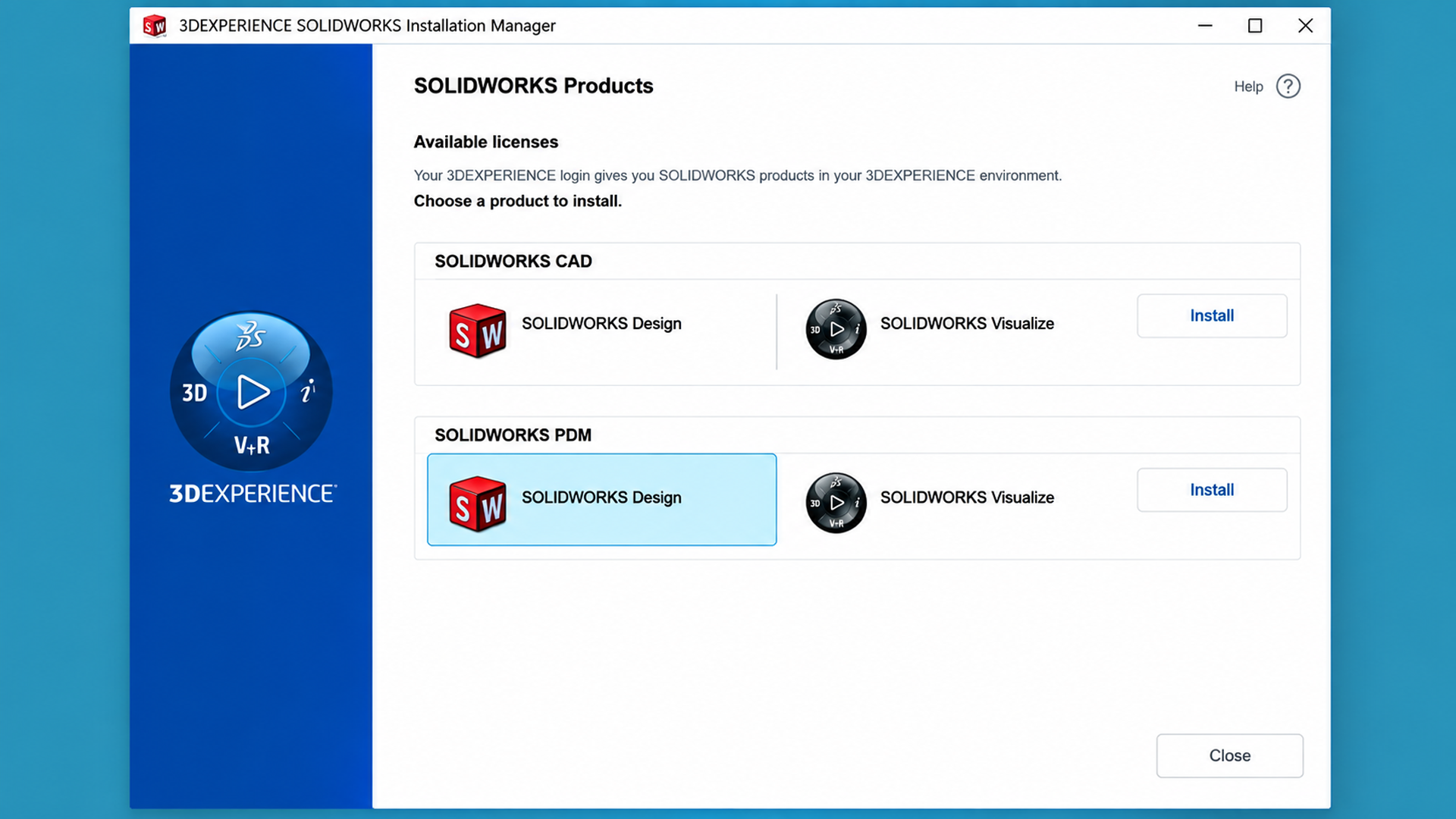The height and width of the screenshot is (819, 1456).
Task: Click SOLIDWORKS Visualize label in PDM section
Action: click(x=967, y=497)
